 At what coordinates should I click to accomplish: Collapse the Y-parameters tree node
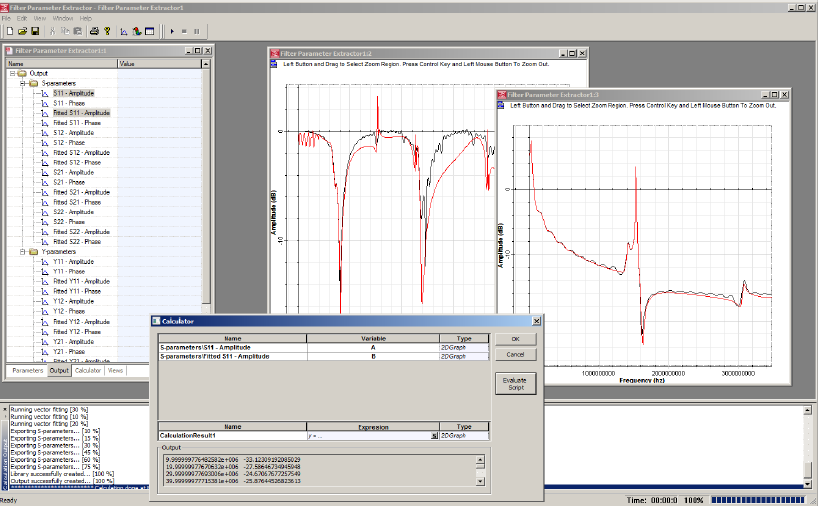tap(21, 252)
